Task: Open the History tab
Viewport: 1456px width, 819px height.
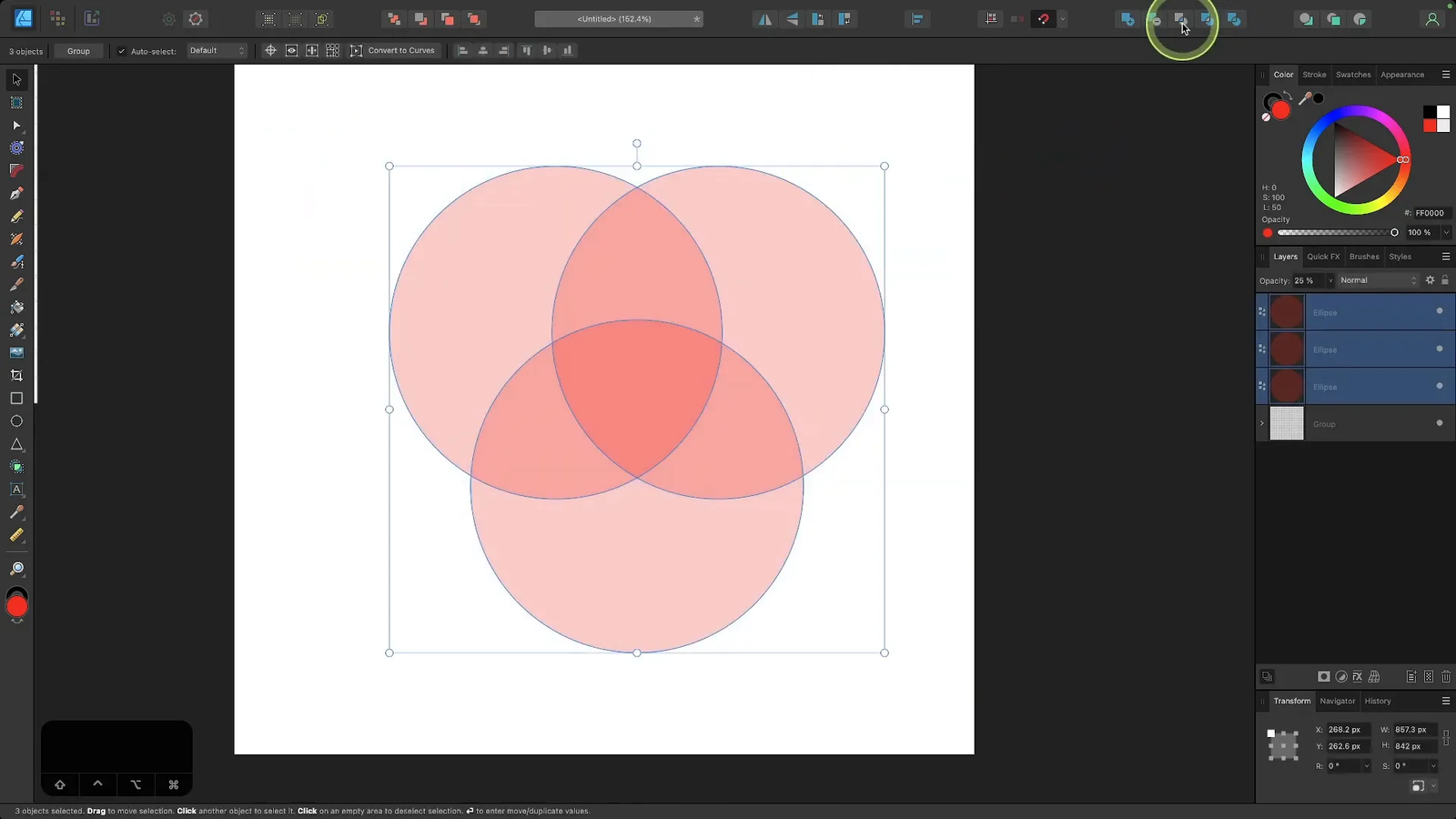Action: coord(1377,701)
